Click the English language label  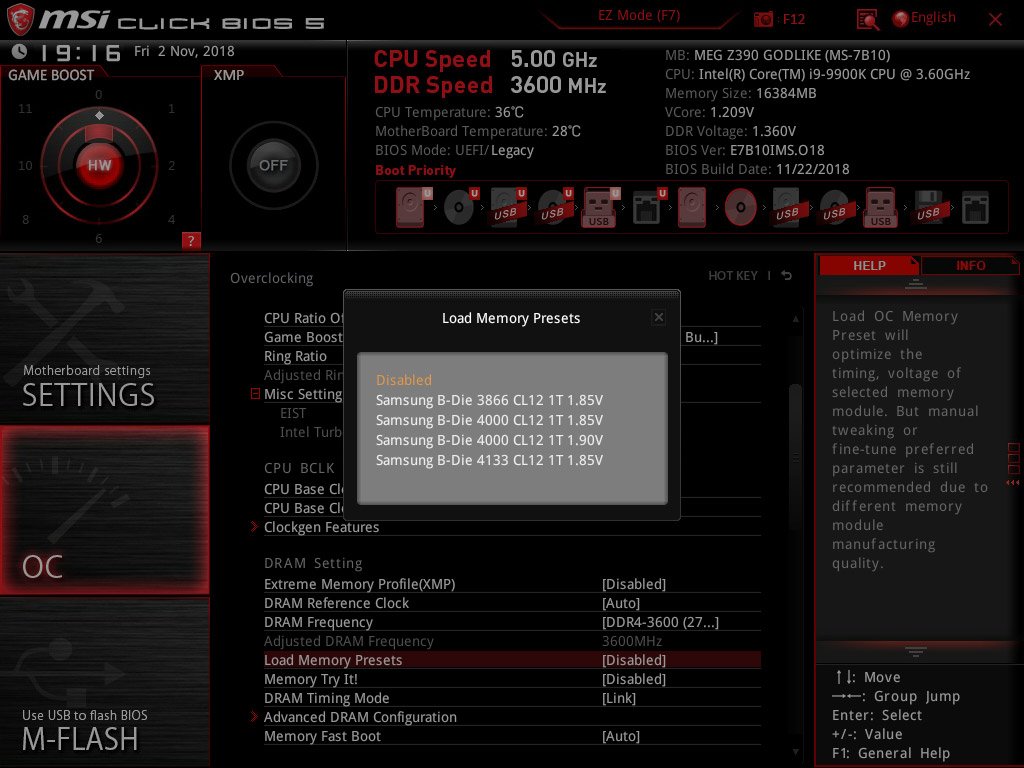coord(933,18)
